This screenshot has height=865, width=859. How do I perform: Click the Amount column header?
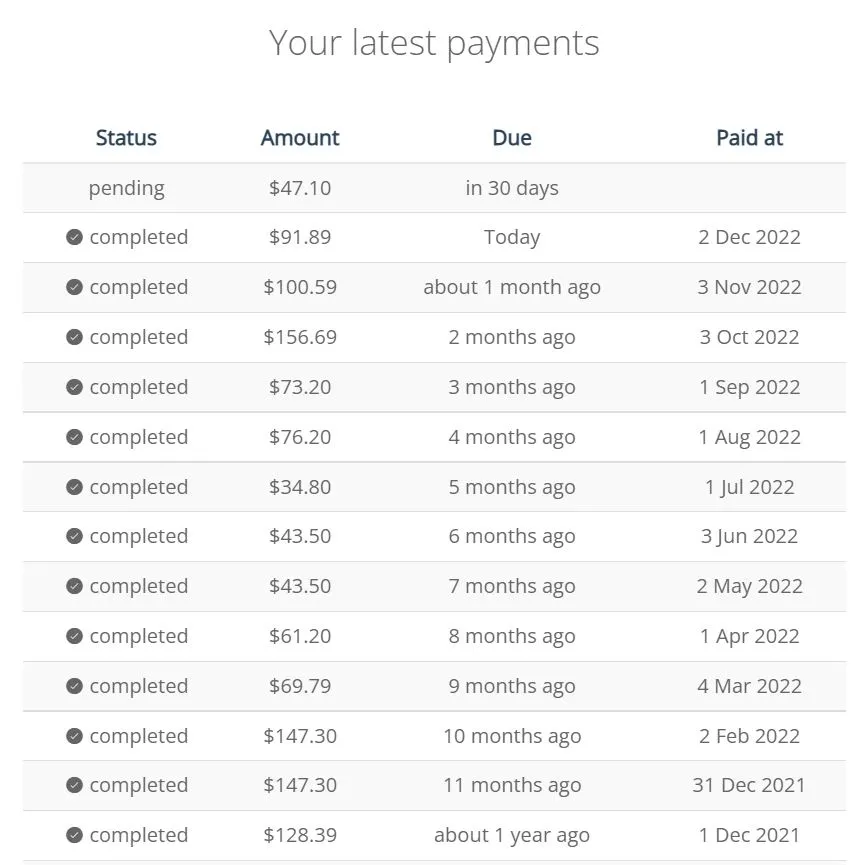coord(300,138)
